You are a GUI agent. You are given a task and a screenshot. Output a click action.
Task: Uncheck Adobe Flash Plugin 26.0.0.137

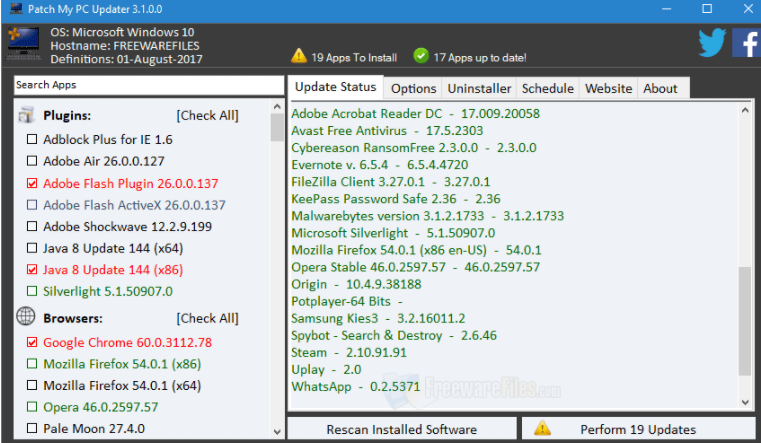point(32,183)
